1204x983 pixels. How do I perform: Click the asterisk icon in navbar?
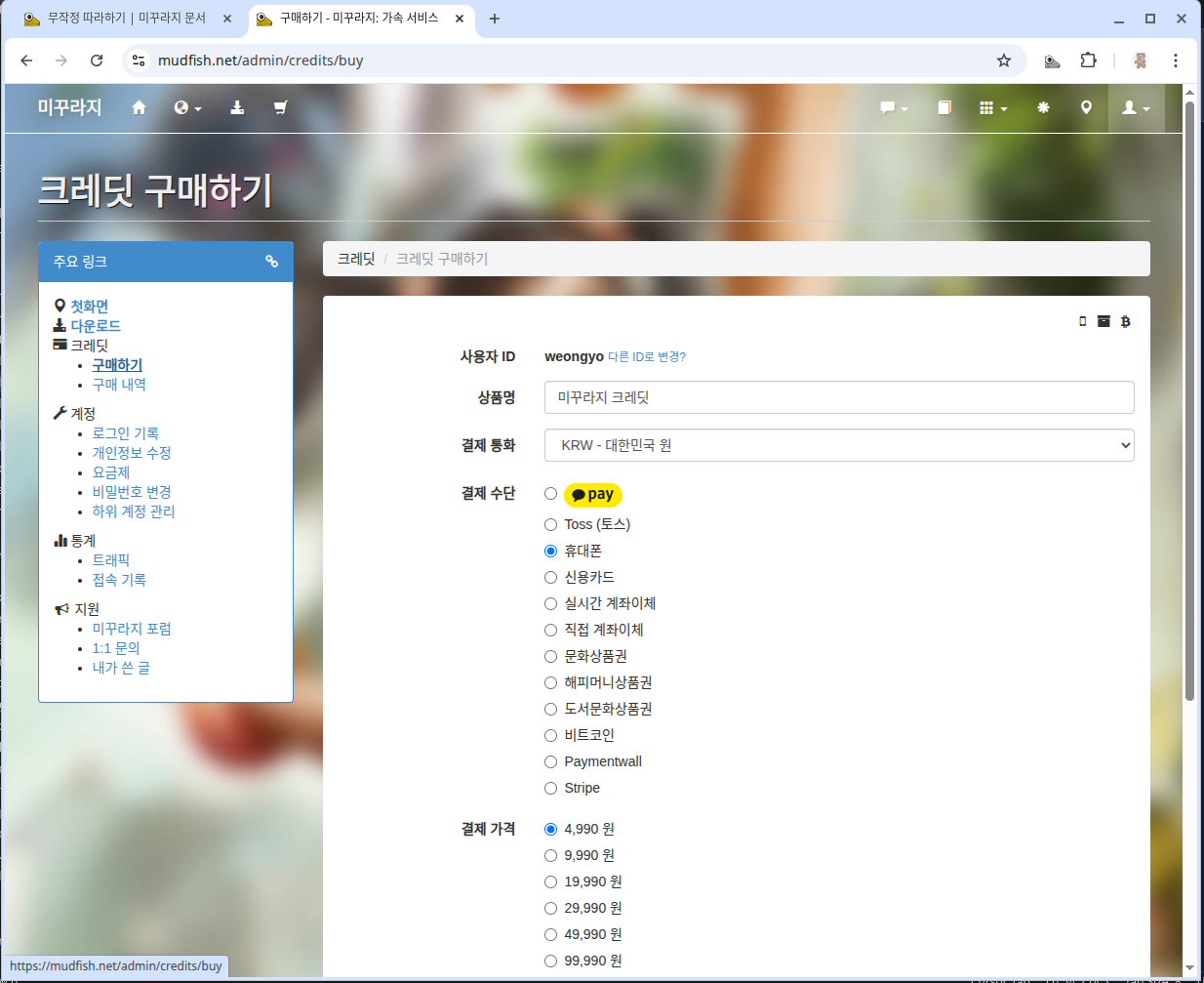point(1043,107)
